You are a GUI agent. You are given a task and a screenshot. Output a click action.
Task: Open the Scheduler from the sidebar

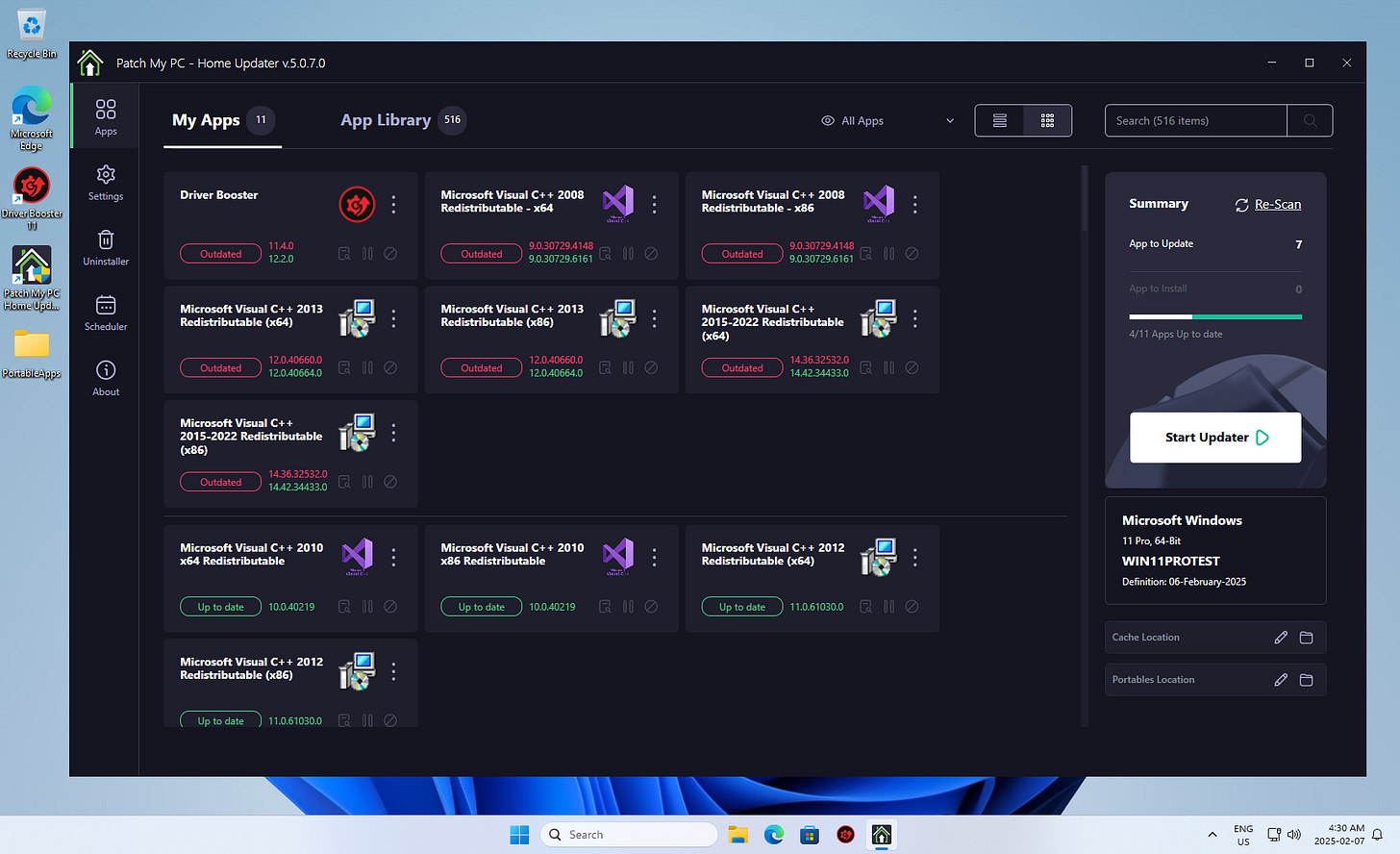tap(106, 313)
